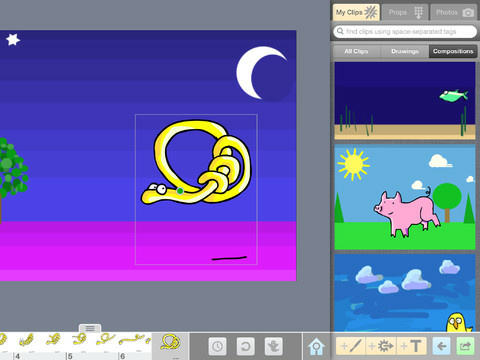Click the ghost onion-skin button
The height and width of the screenshot is (360, 480).
(x=273, y=346)
